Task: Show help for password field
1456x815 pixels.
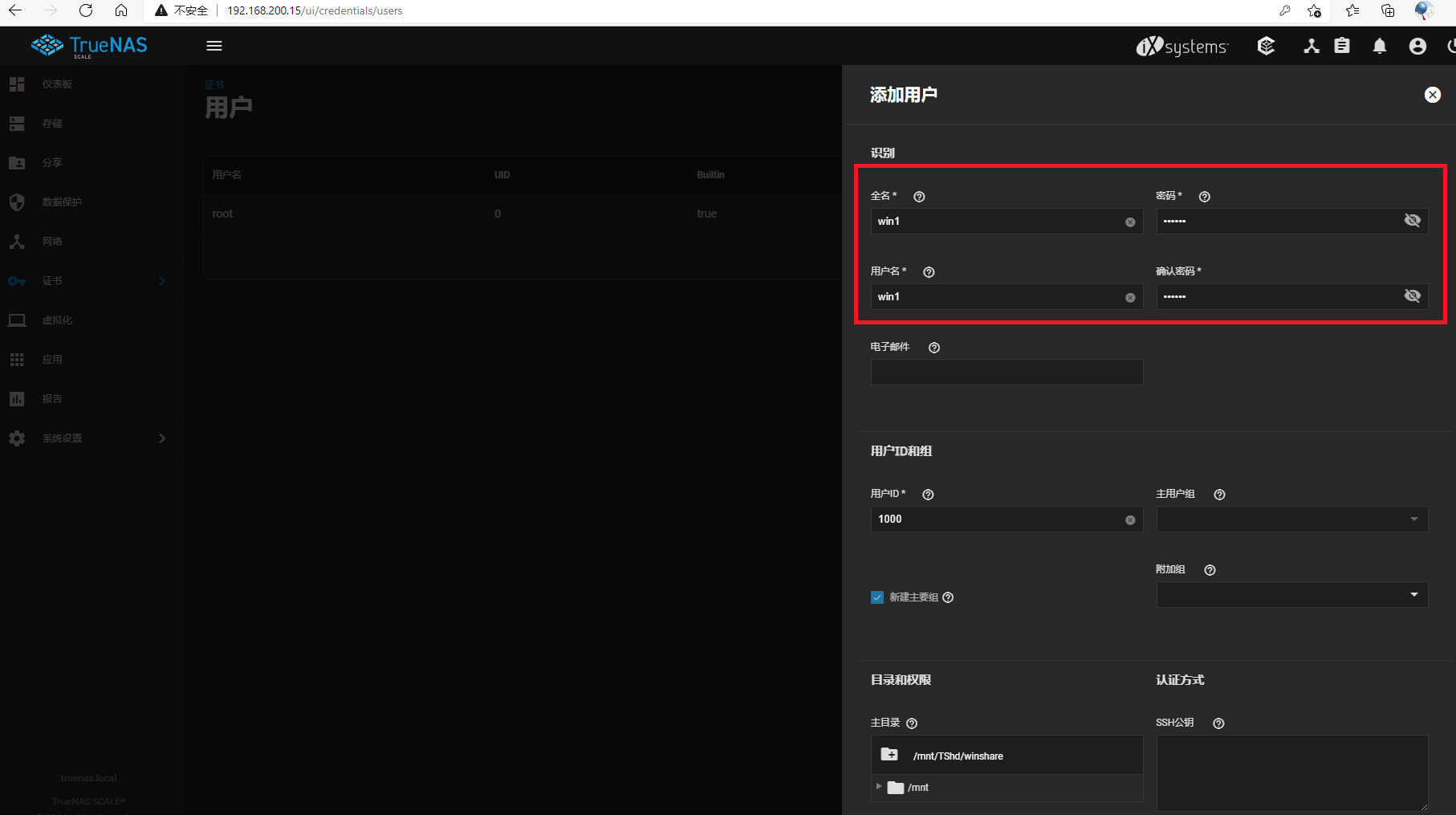Action: coord(1204,196)
